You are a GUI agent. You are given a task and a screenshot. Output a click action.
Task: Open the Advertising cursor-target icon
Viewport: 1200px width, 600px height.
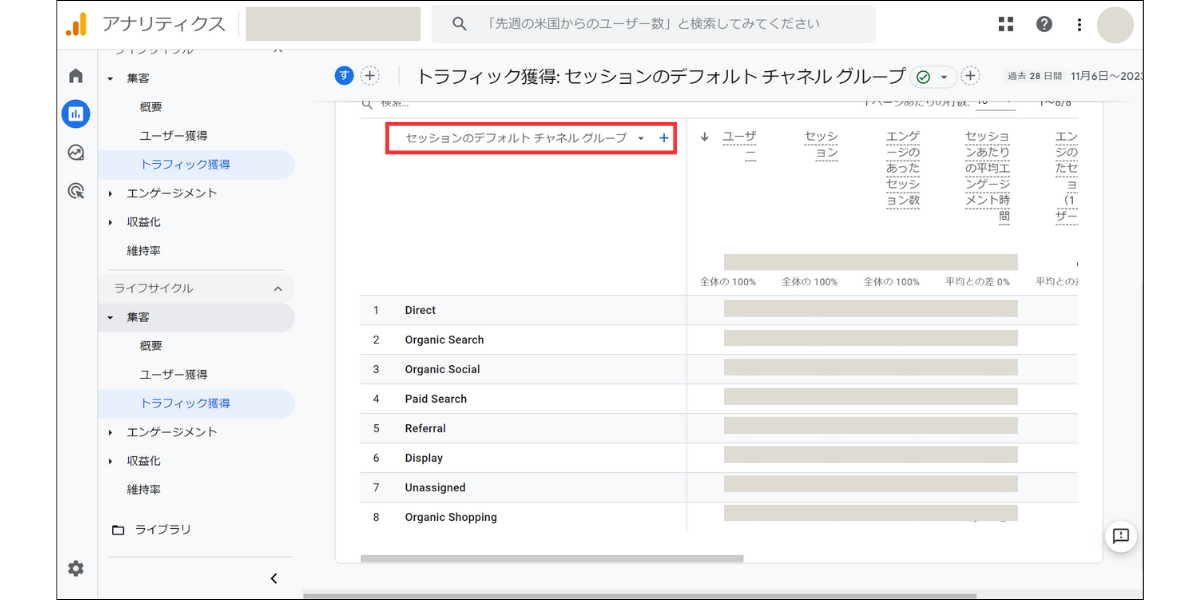[76, 191]
